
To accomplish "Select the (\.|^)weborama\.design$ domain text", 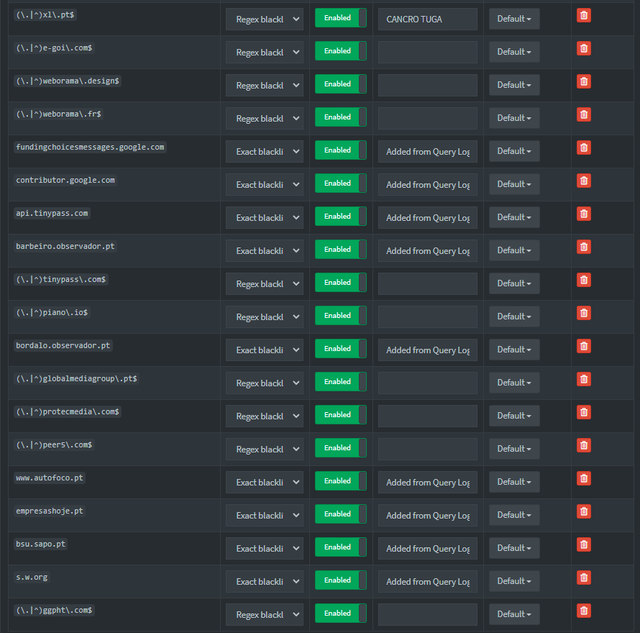I will pyautogui.click(x=67, y=81).
